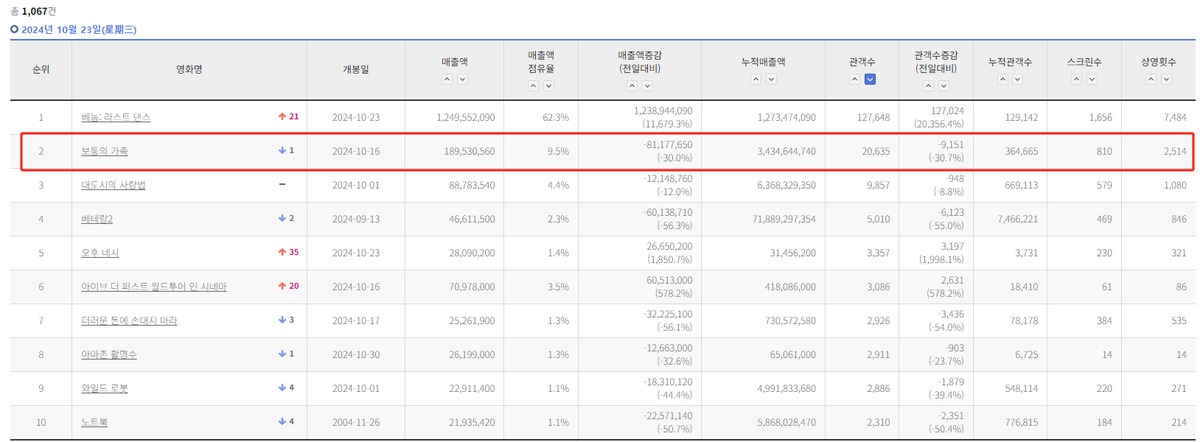The width and height of the screenshot is (1200, 442).
Task: Sort 상영횟수 column descending
Action: pos(1167,79)
